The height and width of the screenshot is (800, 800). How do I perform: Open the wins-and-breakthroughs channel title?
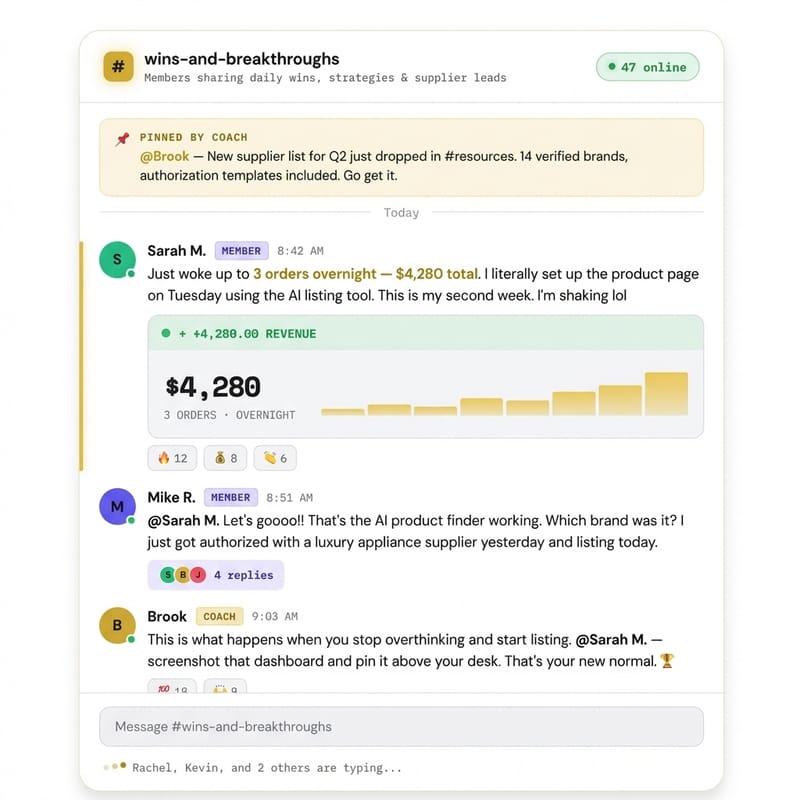pos(241,59)
